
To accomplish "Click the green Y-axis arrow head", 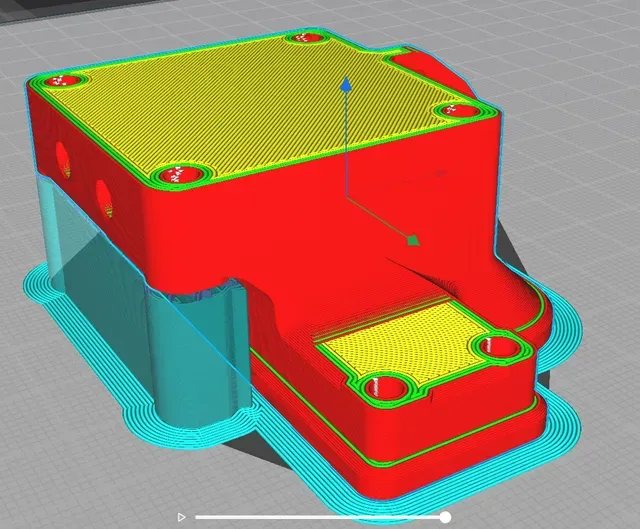I will (x=413, y=240).
